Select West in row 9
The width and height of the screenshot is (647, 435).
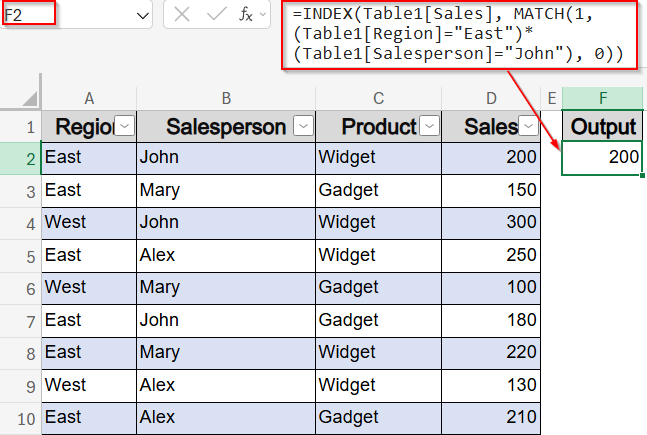click(x=89, y=385)
